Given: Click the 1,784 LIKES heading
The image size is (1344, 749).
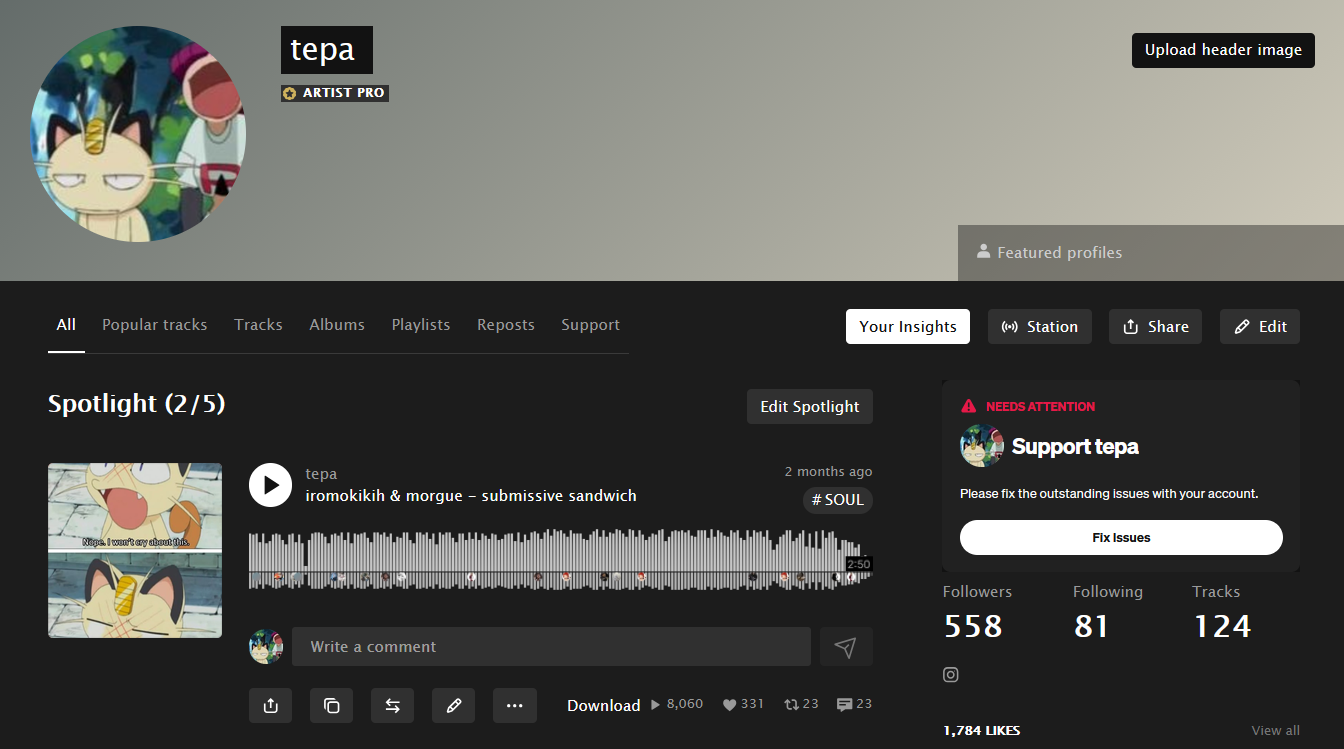Looking at the screenshot, I should [x=982, y=731].
